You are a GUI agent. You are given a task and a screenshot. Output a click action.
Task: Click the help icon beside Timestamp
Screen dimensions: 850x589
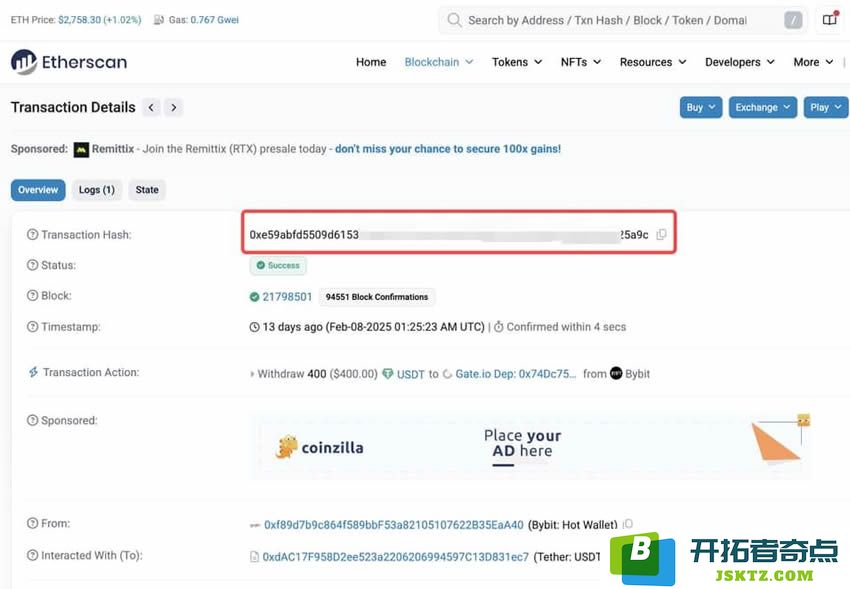(33, 327)
